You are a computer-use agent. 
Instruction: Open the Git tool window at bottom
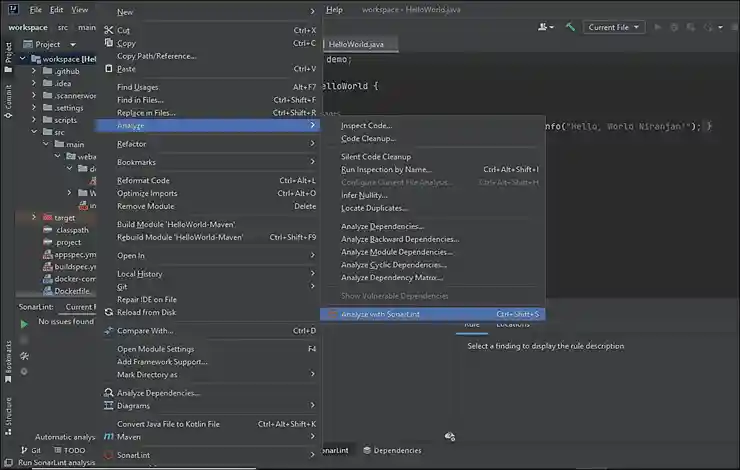[31, 450]
